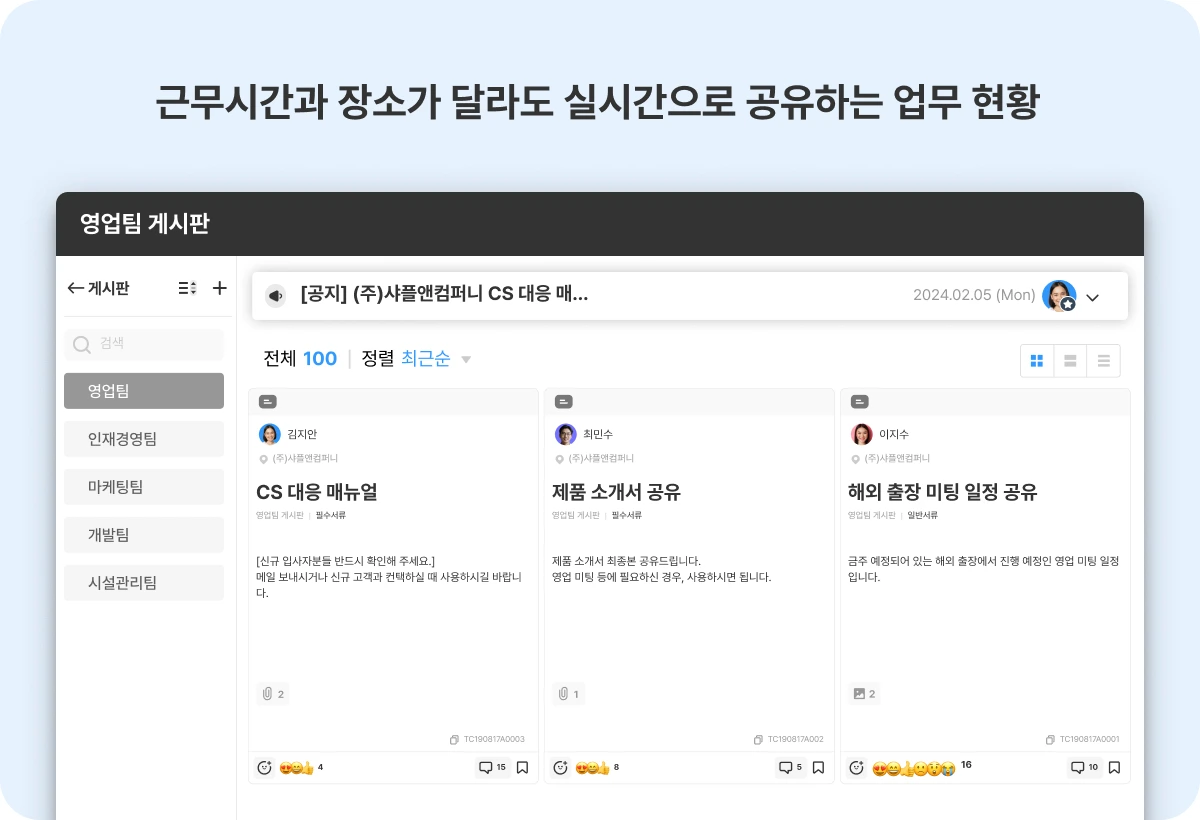The image size is (1200, 820).
Task: Click the post type icon on 제품 소개서 공유 card
Action: click(x=564, y=402)
